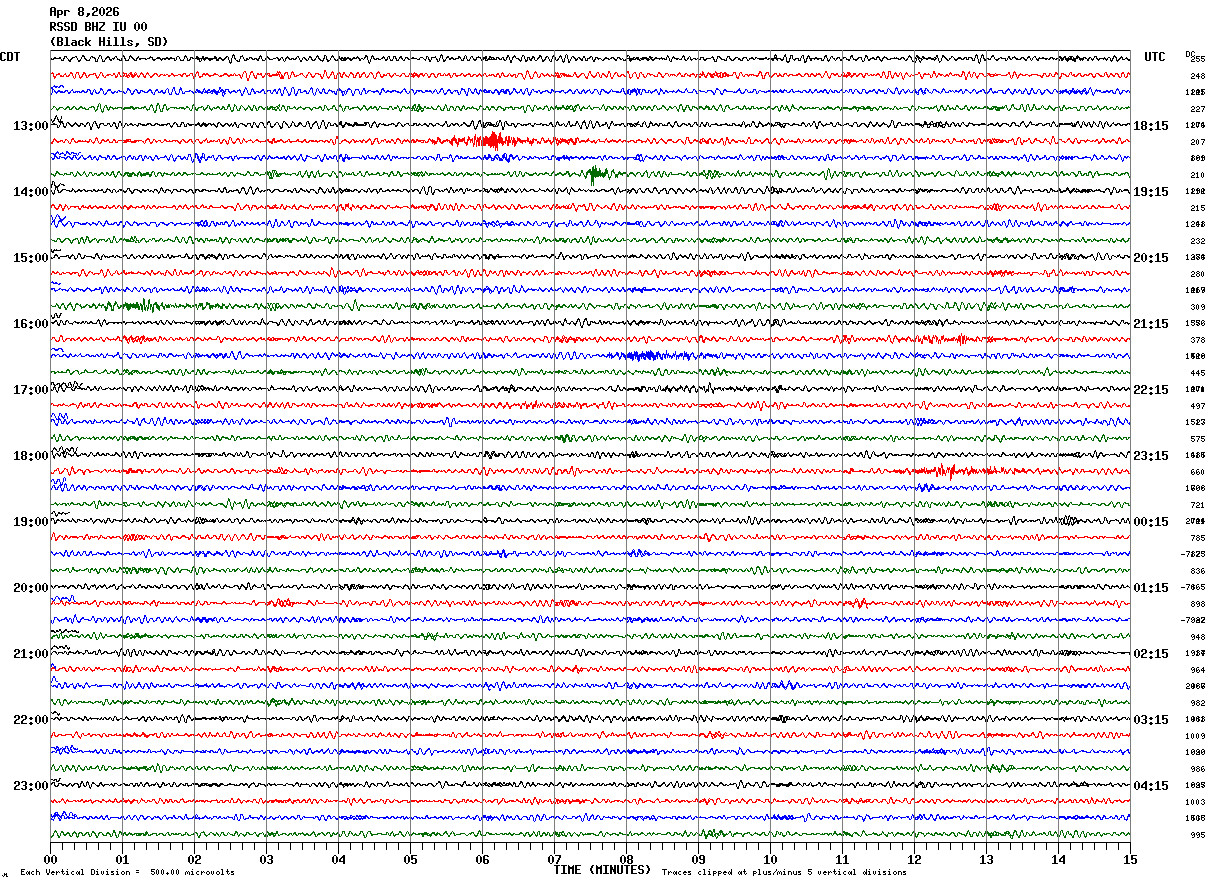
Task: Click the DC offset value 445
Action: pyautogui.click(x=1197, y=373)
